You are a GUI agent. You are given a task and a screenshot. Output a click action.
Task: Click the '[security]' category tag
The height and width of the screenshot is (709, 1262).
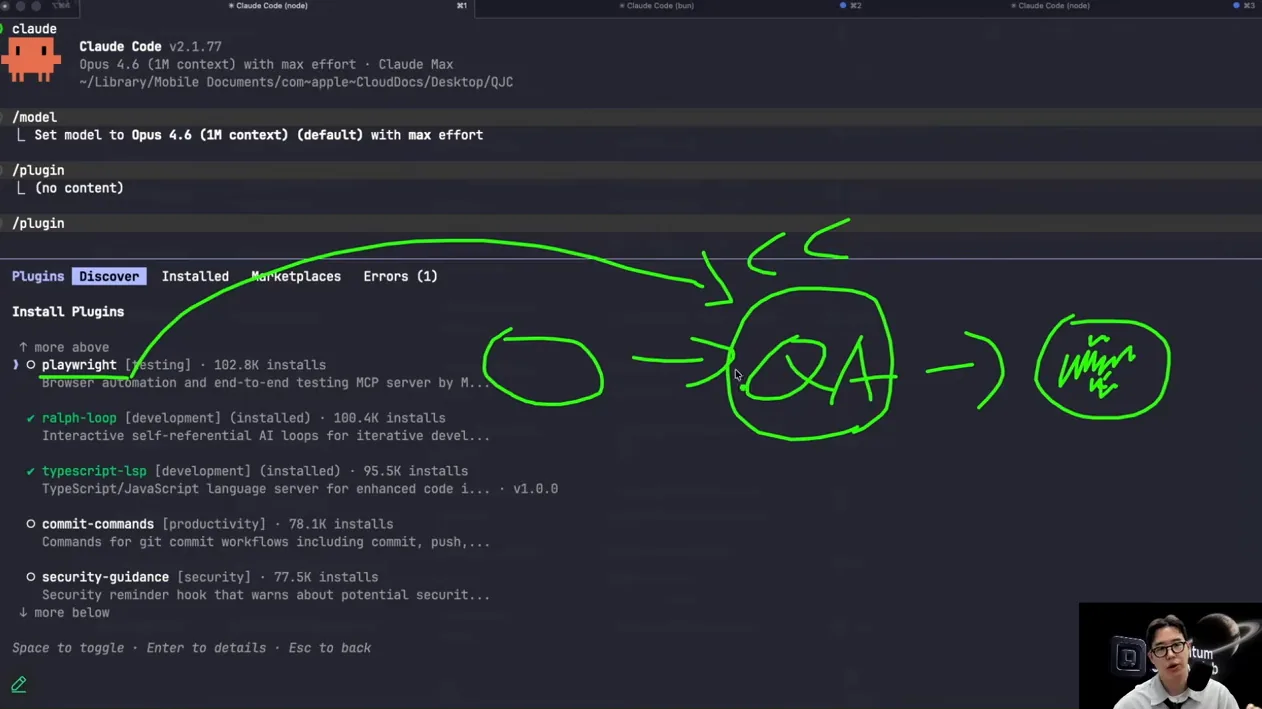click(x=214, y=577)
